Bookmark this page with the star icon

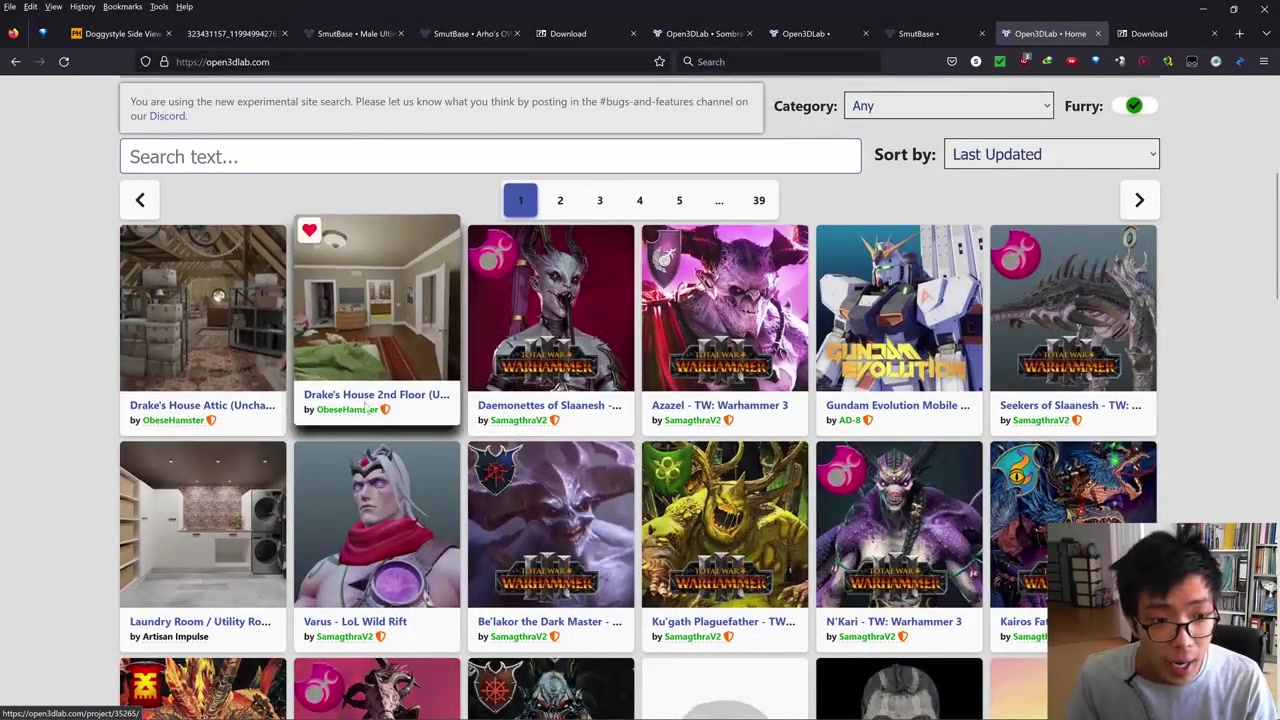coord(659,62)
